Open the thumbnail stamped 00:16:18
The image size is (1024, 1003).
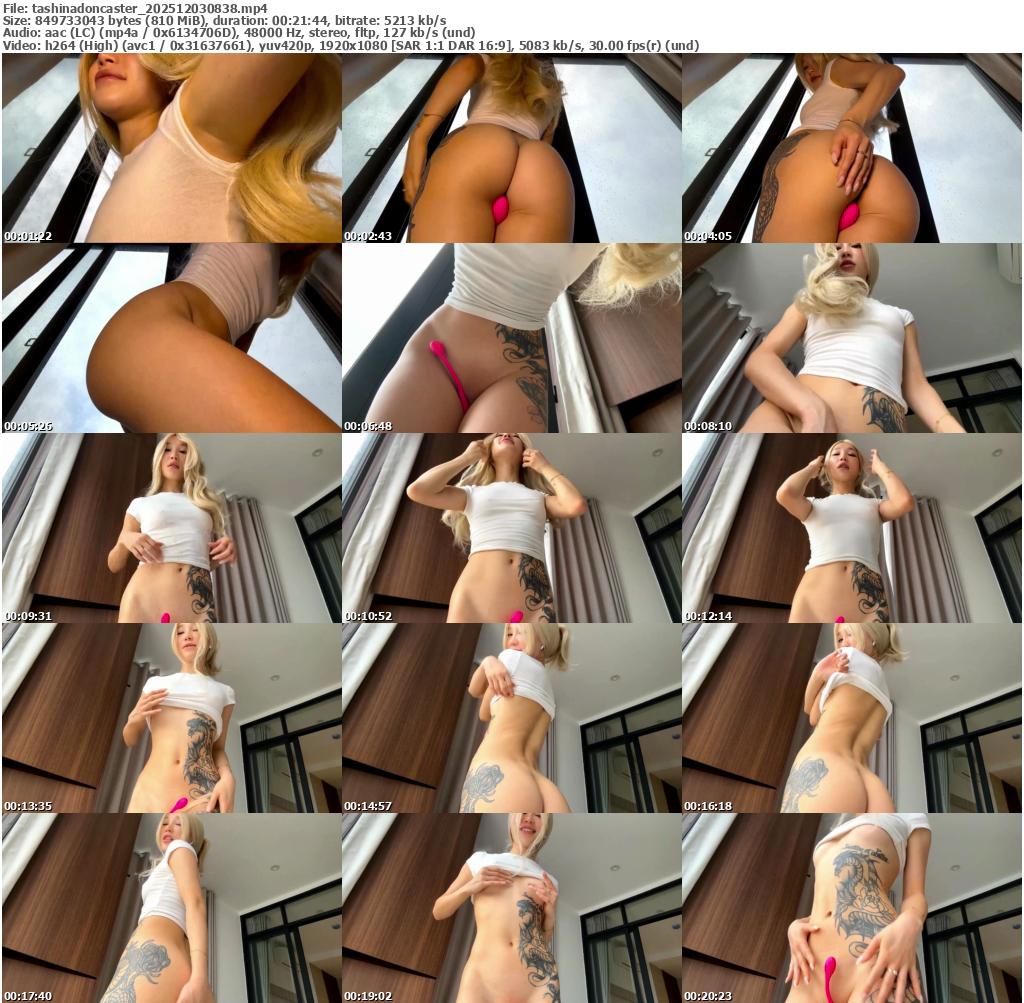(852, 718)
